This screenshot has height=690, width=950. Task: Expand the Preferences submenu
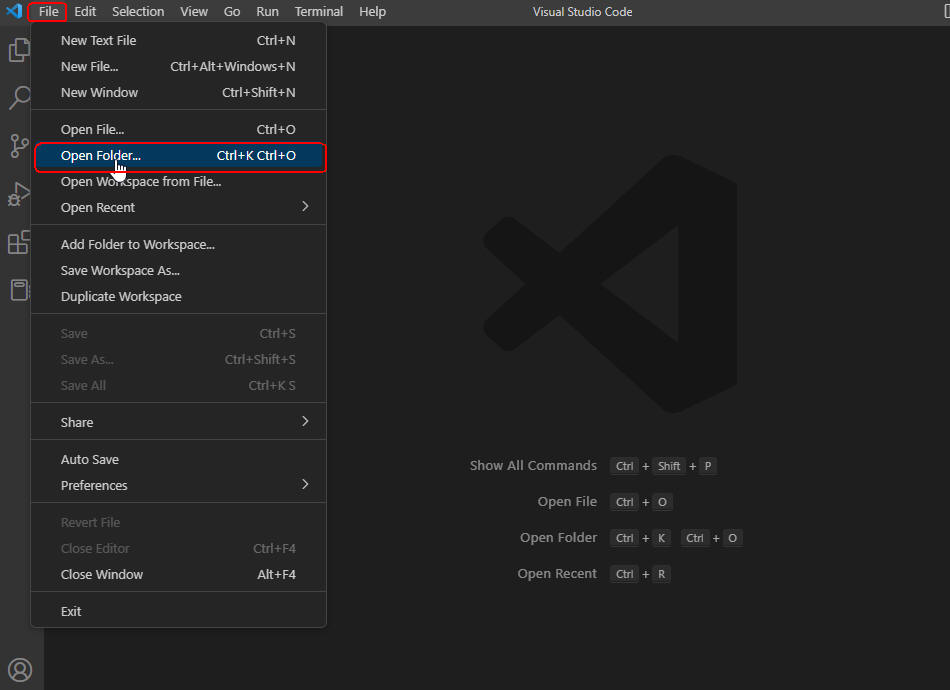click(179, 486)
